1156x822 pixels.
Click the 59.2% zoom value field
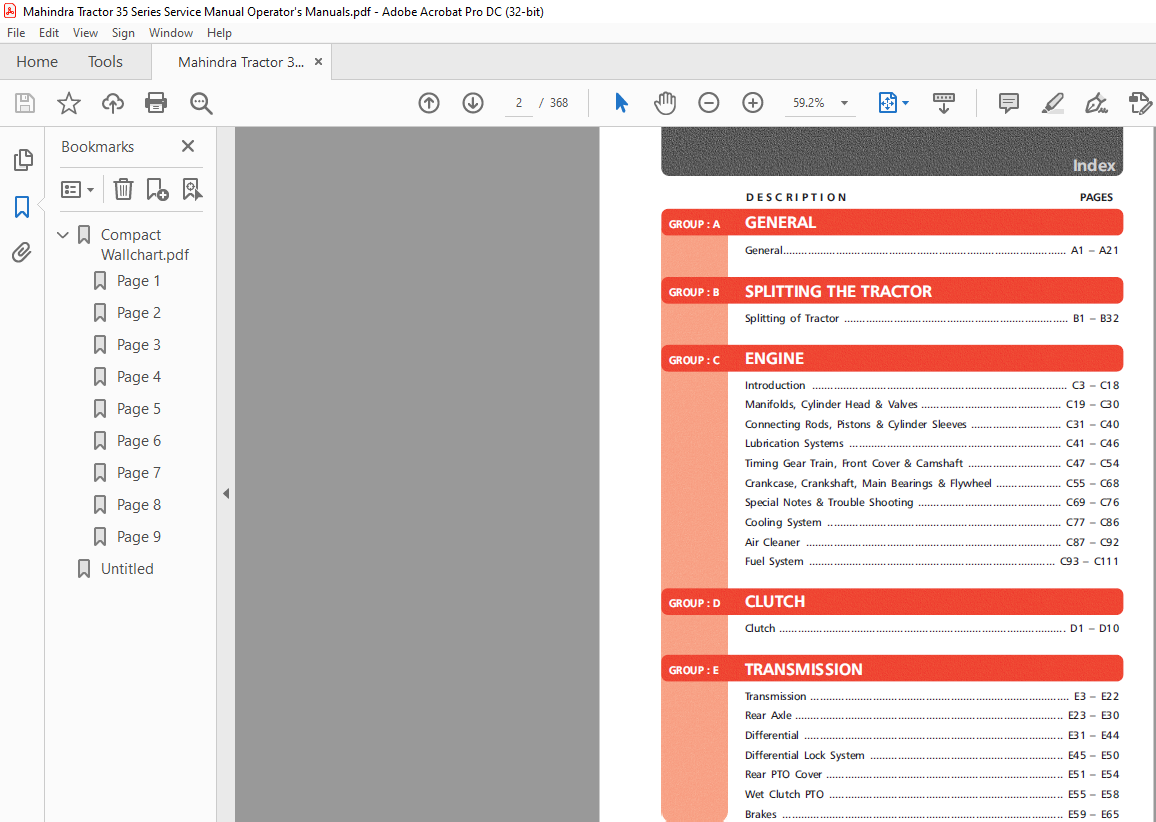pyautogui.click(x=809, y=103)
